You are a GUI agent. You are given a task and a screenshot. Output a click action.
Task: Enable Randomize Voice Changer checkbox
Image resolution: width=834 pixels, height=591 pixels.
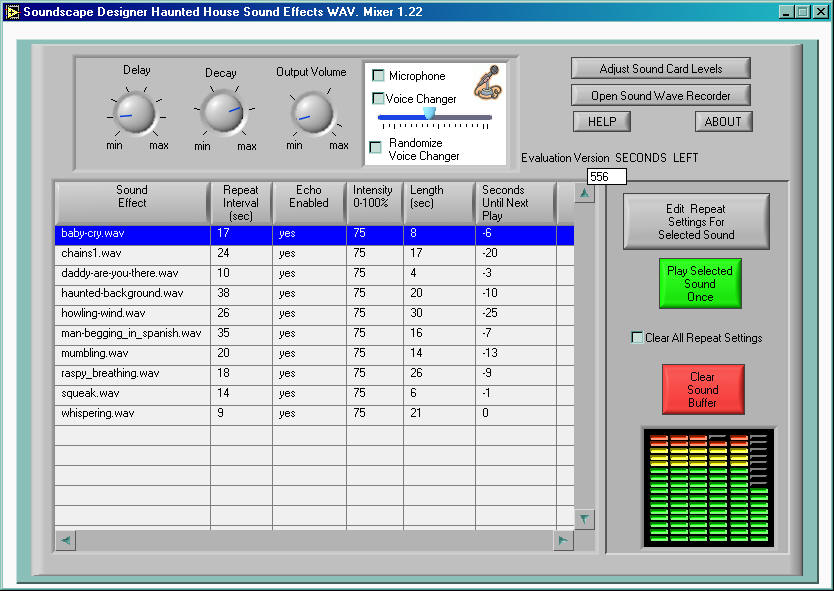coord(376,148)
